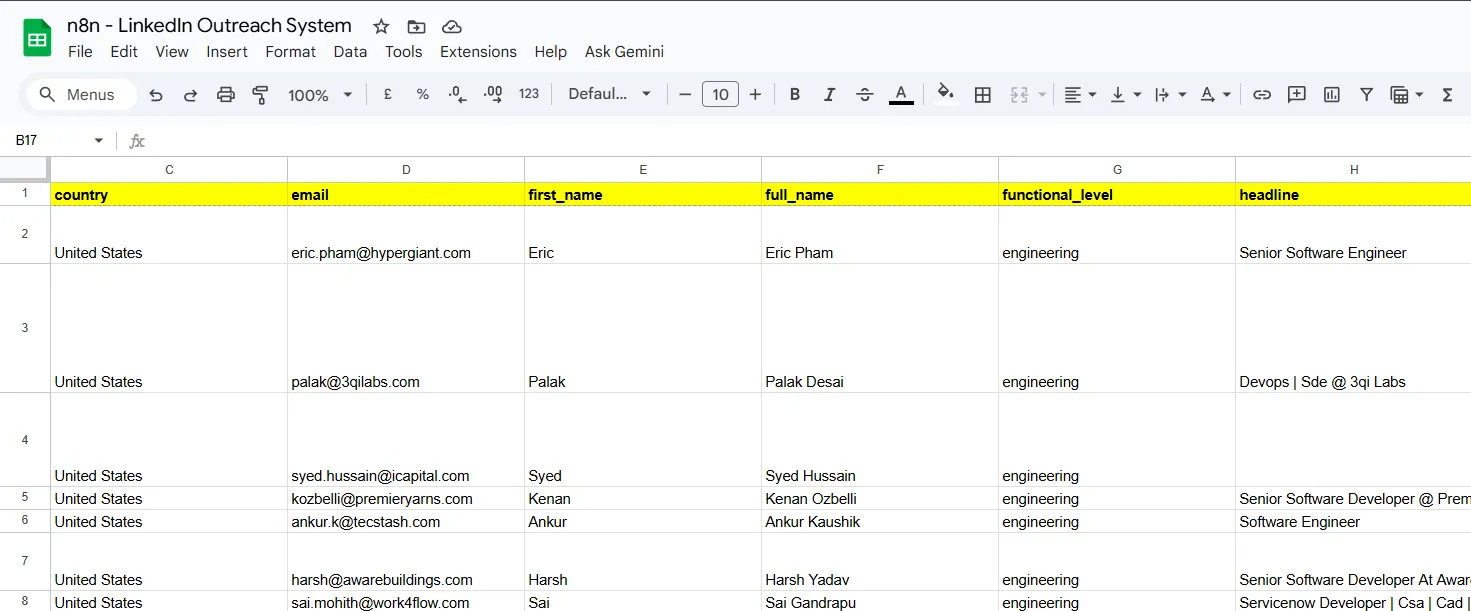Screen dimensions: 1471x611
Task: Print the spreadsheet
Action: (x=226, y=95)
